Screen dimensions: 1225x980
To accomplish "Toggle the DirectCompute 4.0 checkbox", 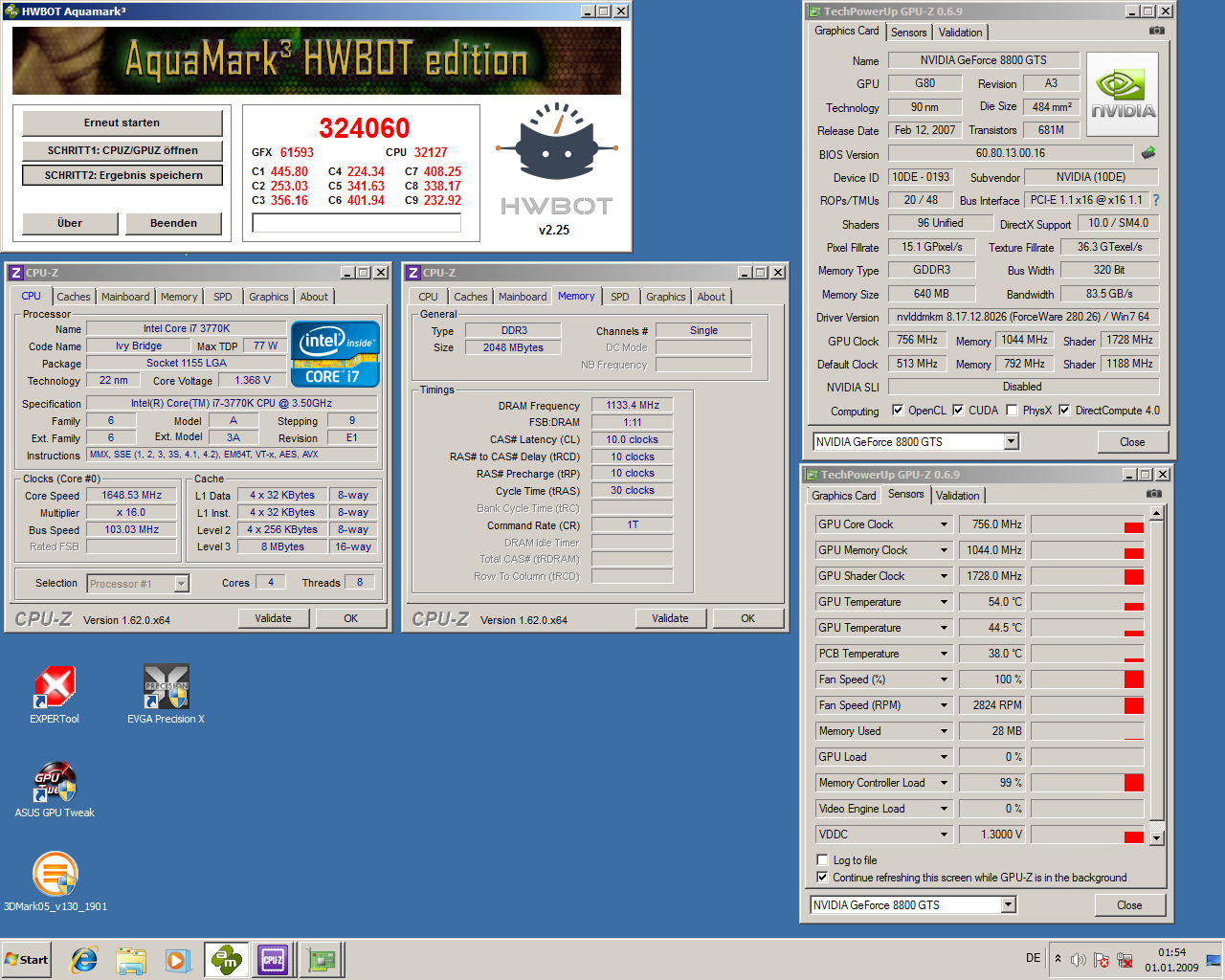I will (1064, 410).
